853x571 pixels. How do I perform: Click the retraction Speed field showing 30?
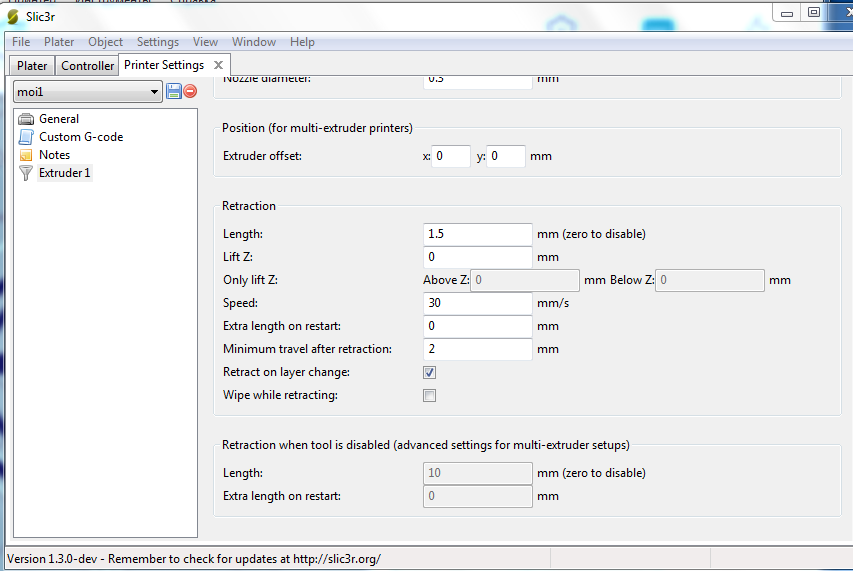point(478,303)
